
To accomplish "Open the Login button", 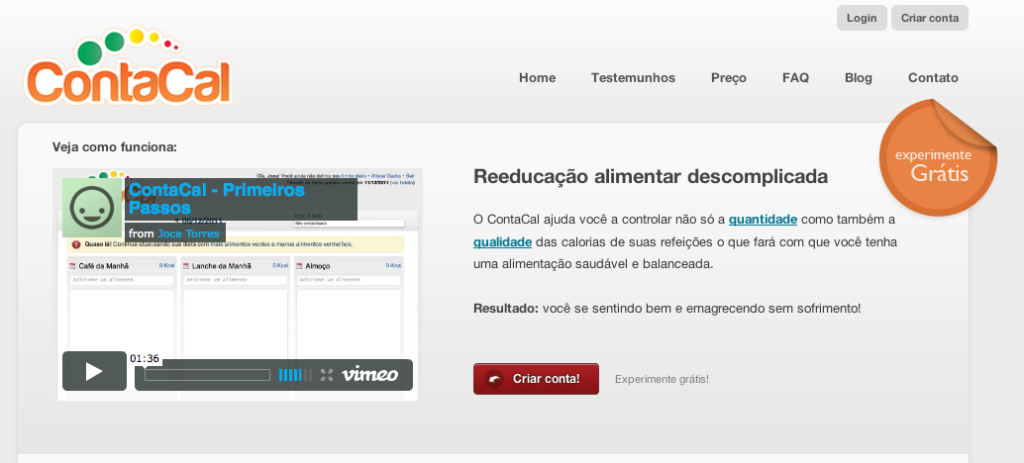I will pyautogui.click(x=861, y=18).
